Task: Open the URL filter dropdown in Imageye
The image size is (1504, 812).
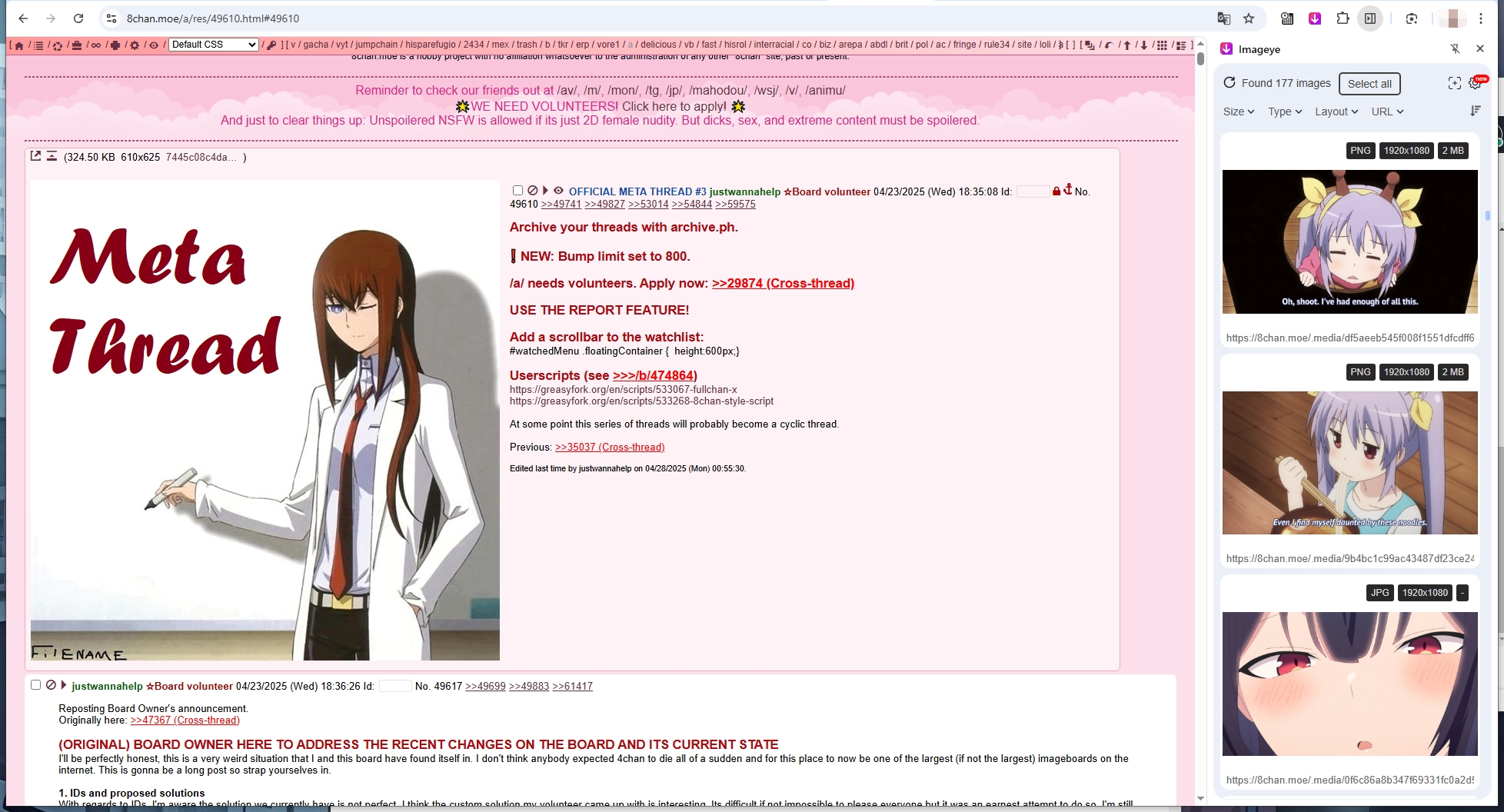Action: tap(1388, 111)
